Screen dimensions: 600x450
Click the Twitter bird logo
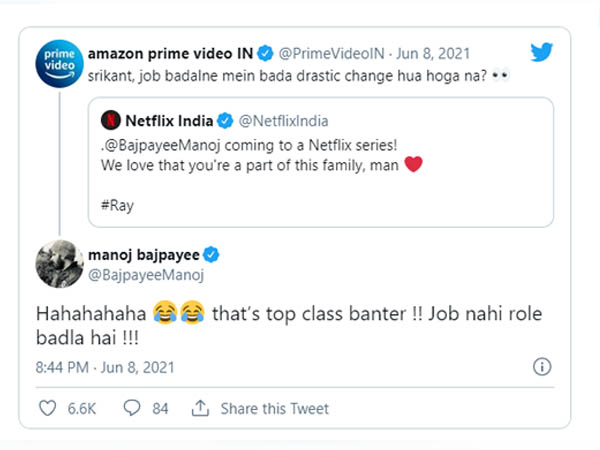coord(543,55)
